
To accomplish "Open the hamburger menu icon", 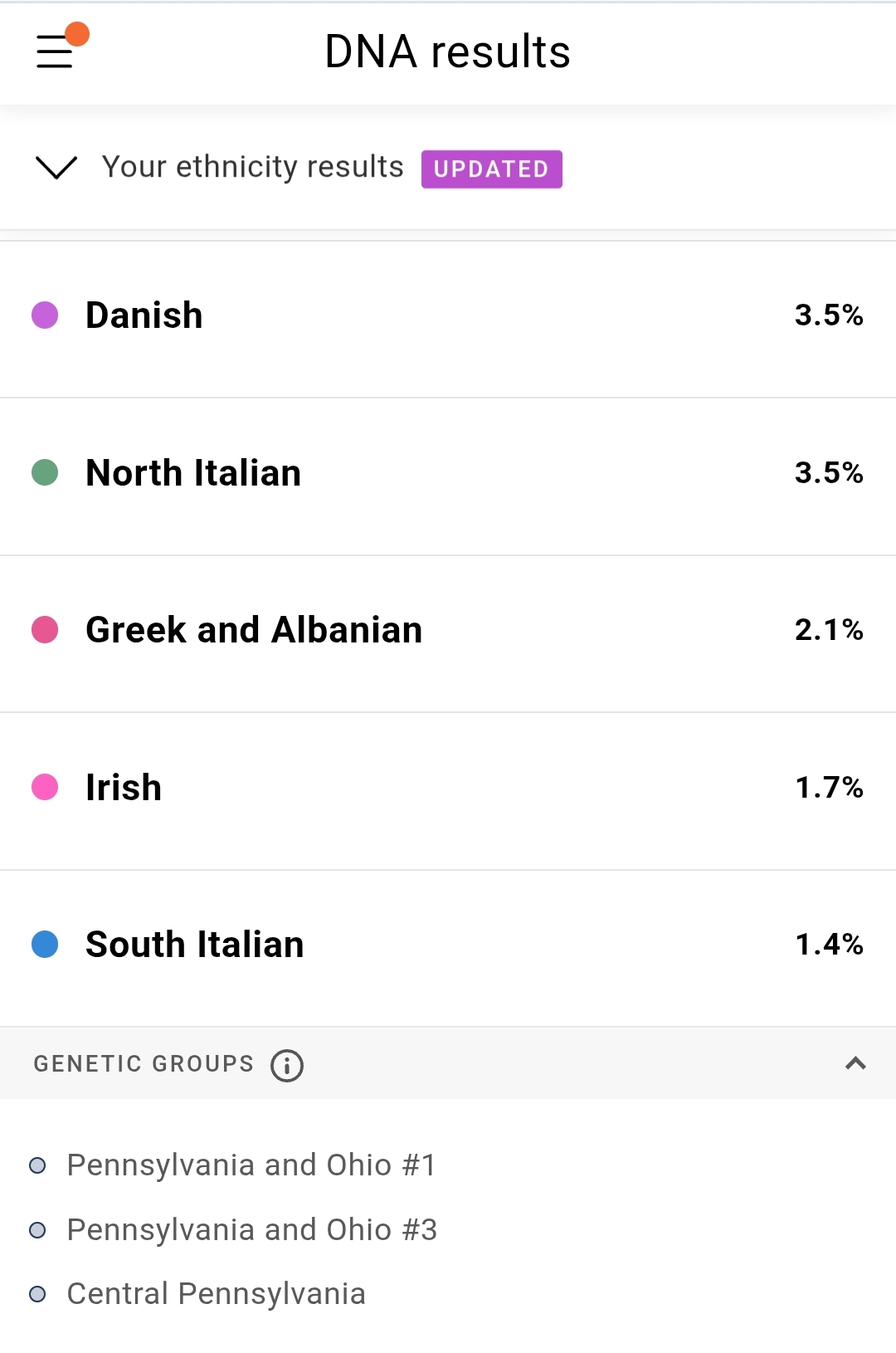I will pos(54,52).
